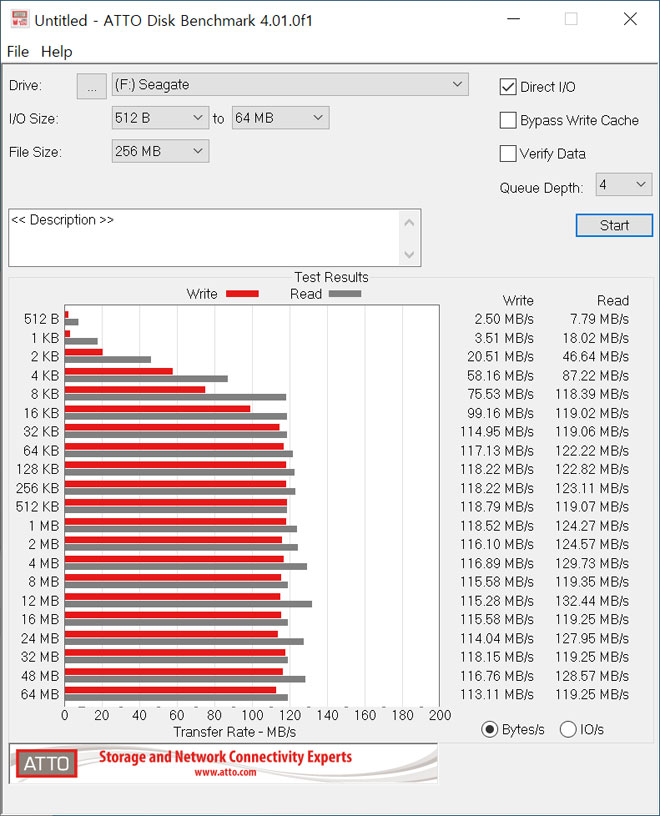This screenshot has width=660, height=816.
Task: Click the description scrollbar down arrow
Action: [x=409, y=254]
